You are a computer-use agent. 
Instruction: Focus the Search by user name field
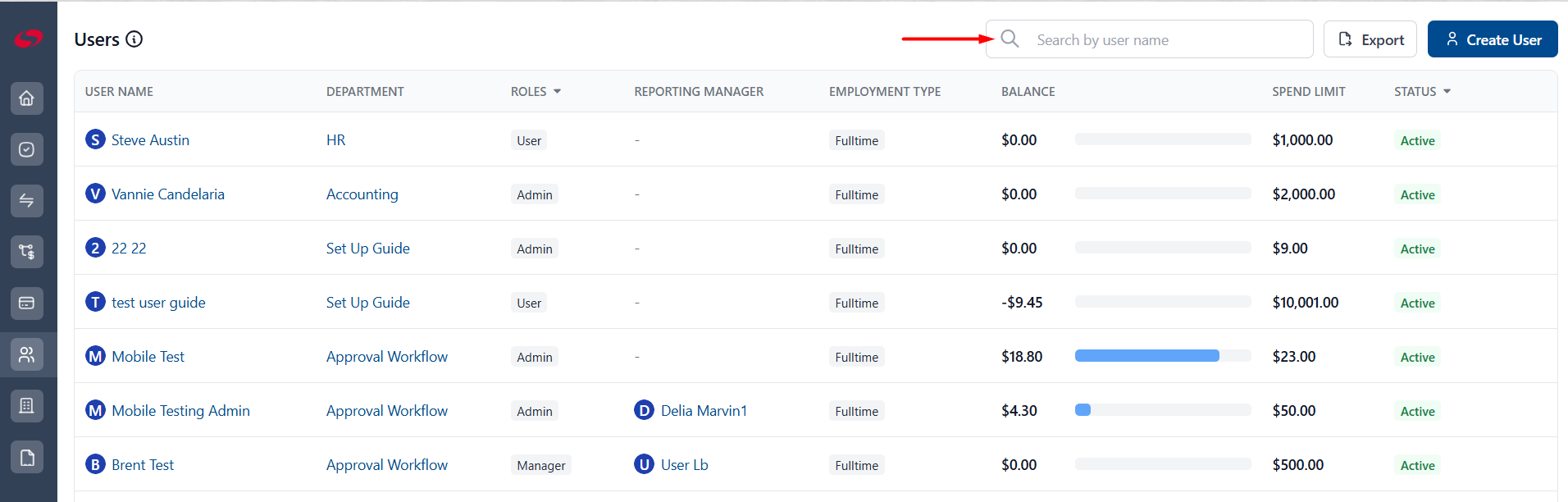(x=1149, y=39)
